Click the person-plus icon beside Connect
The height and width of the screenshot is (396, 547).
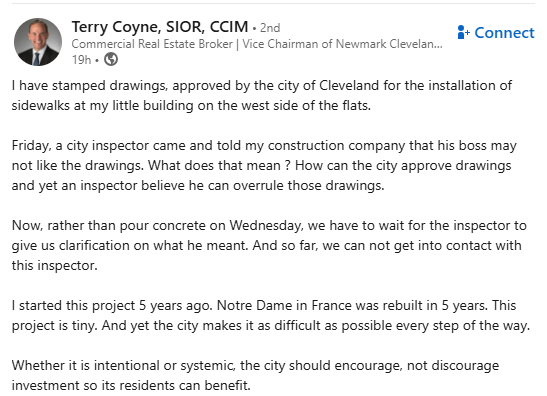[x=464, y=32]
